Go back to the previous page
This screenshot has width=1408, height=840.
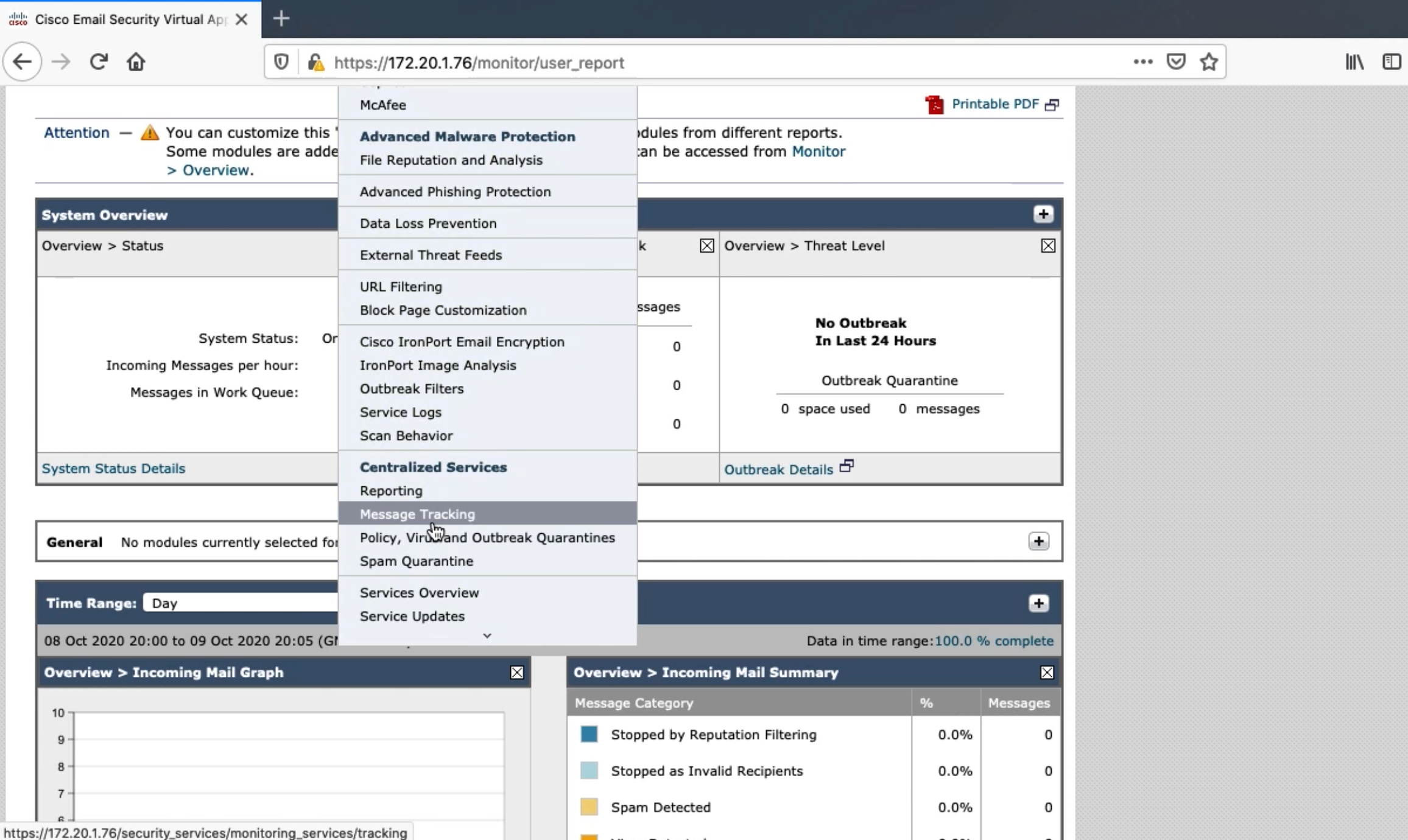tap(22, 62)
